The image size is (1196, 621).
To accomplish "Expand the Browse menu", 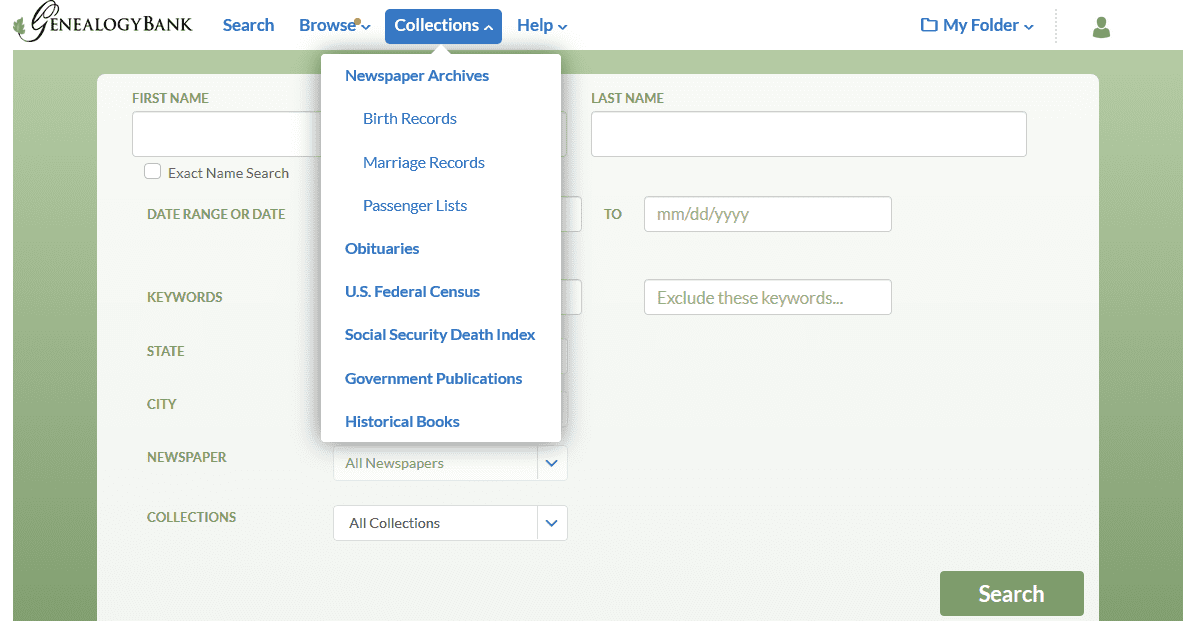I will point(334,25).
